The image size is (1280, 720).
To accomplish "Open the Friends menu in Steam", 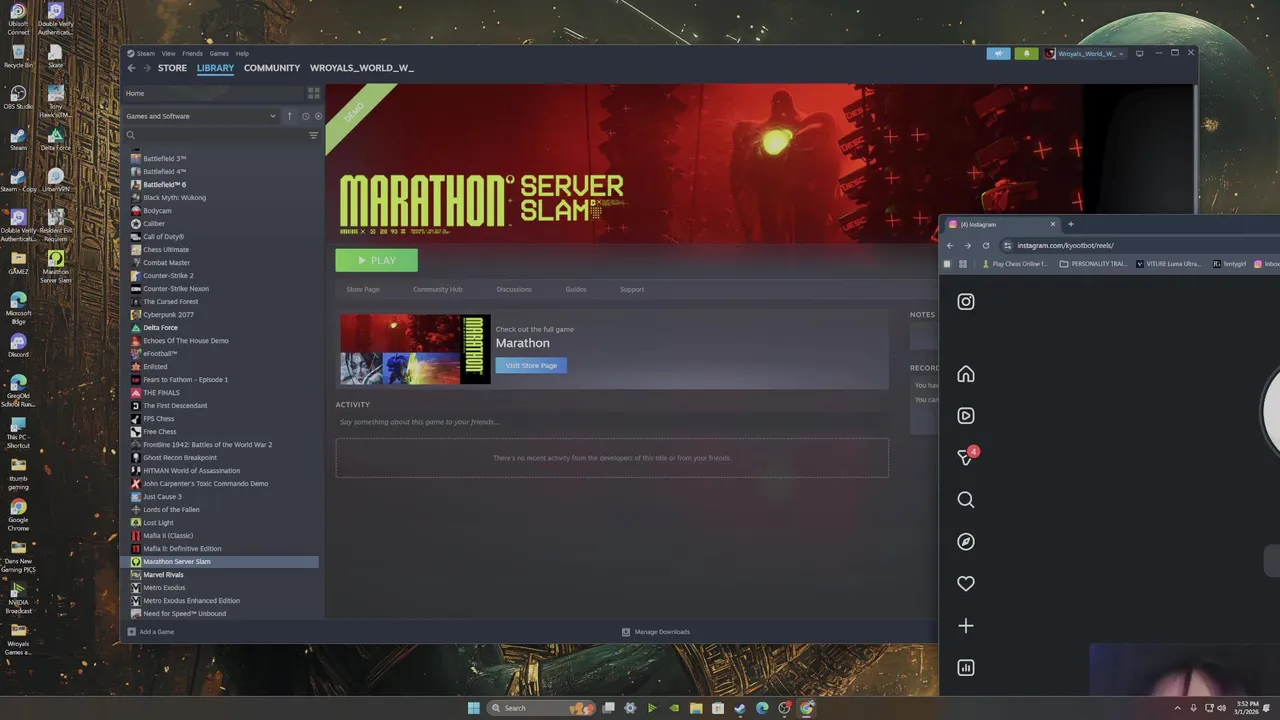I will pyautogui.click(x=192, y=53).
